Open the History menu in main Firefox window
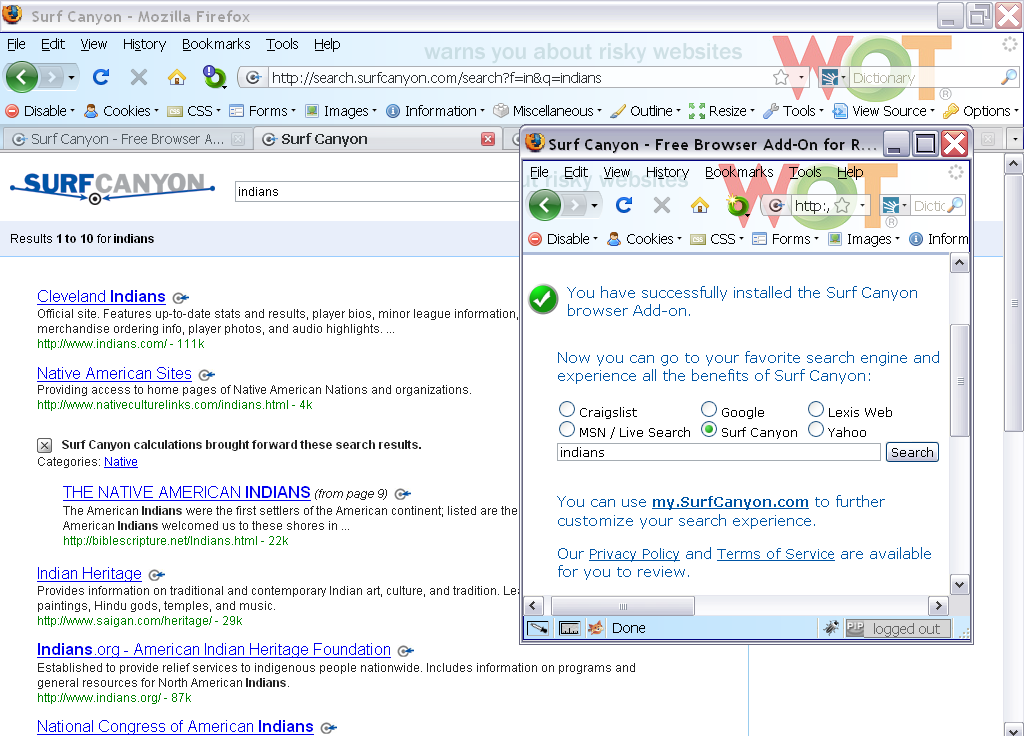This screenshot has width=1024, height=736. [x=144, y=44]
